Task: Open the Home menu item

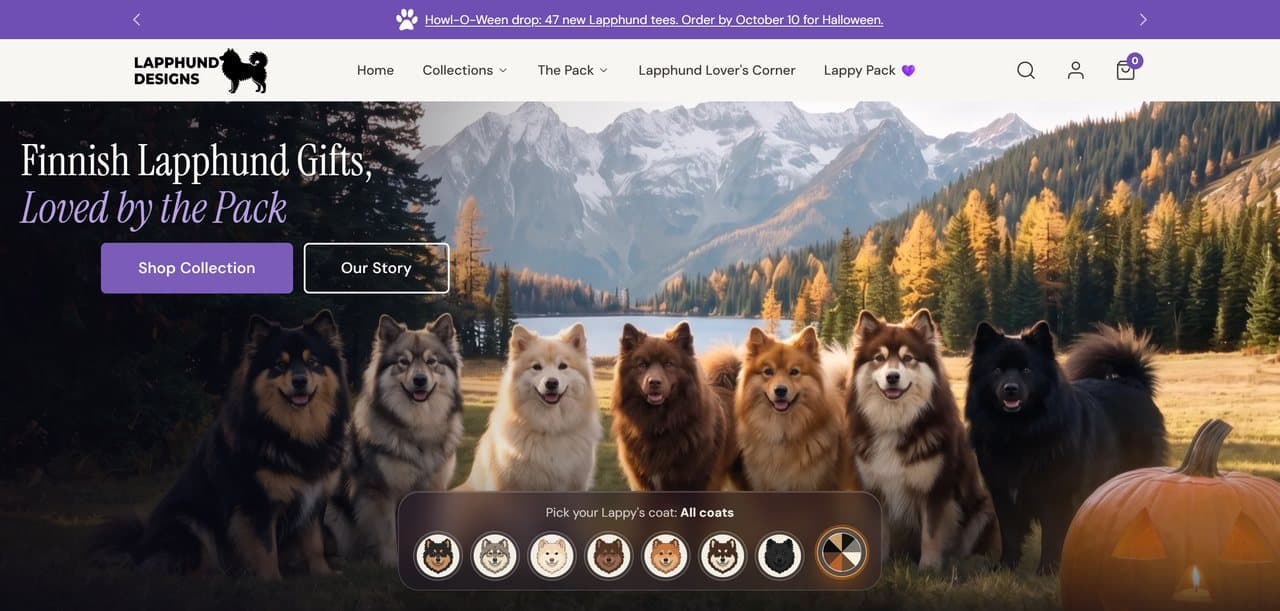Action: (x=375, y=70)
